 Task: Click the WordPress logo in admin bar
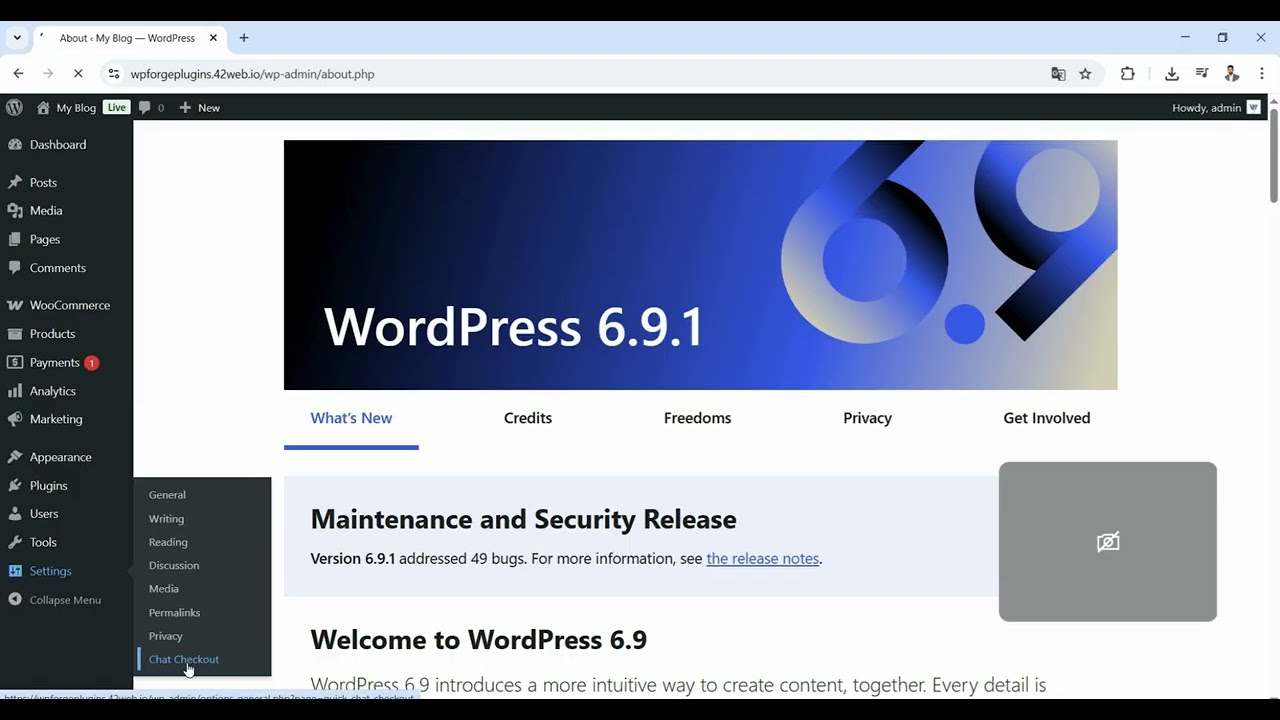[14, 107]
